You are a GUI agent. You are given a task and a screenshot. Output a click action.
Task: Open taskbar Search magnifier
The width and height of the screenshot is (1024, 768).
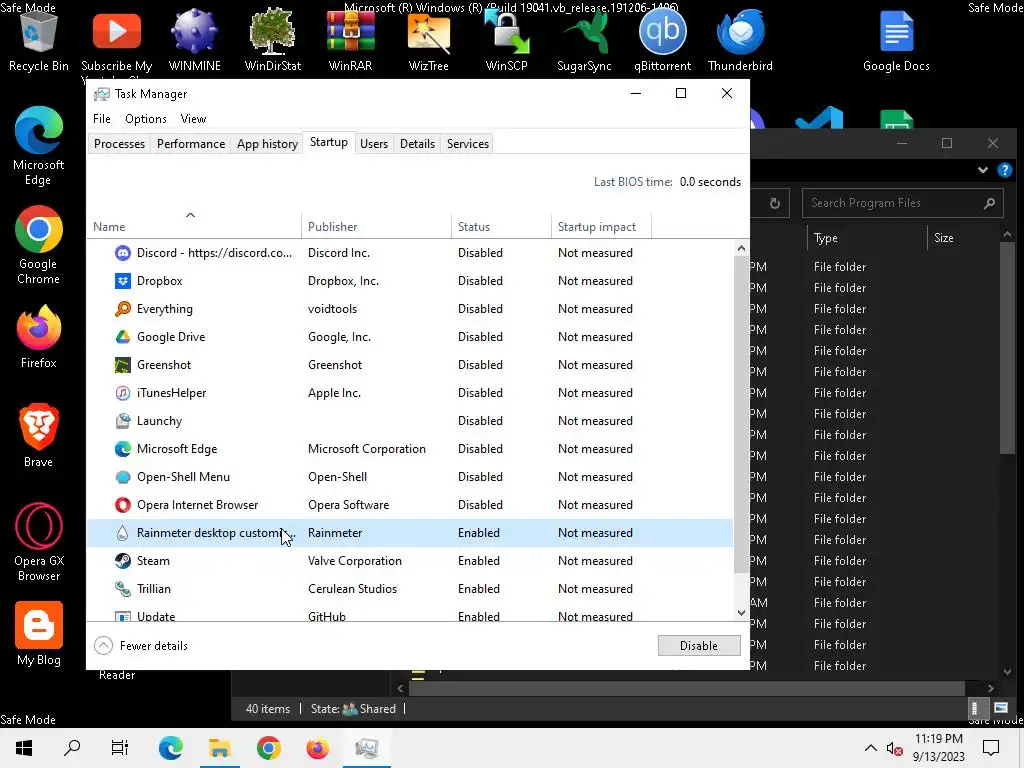click(x=72, y=748)
